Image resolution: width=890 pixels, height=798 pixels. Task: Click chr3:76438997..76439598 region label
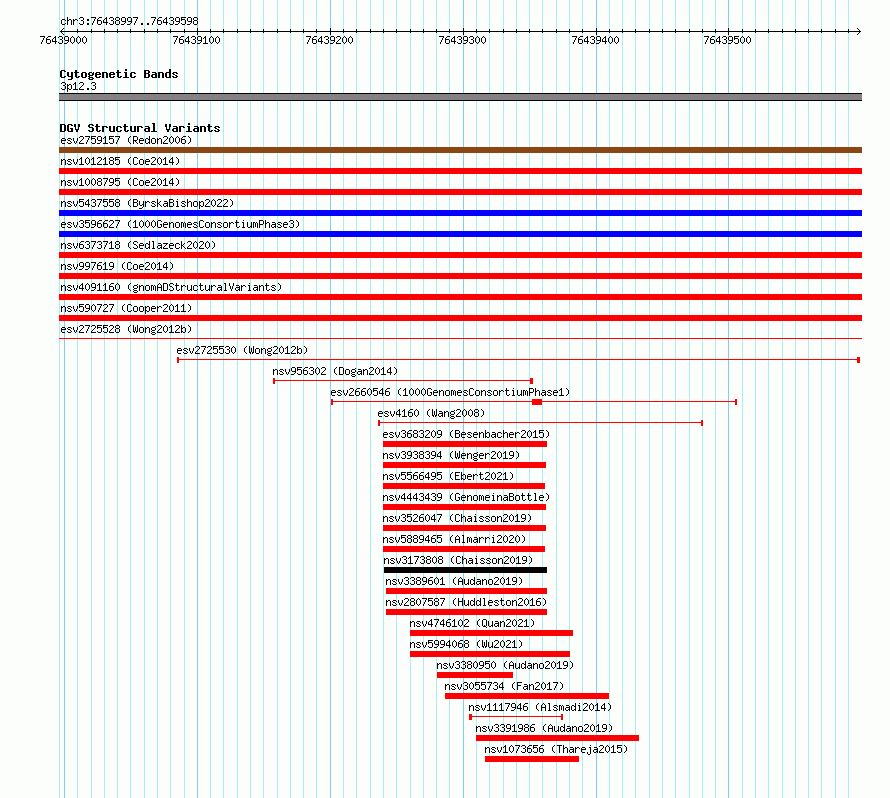129,21
